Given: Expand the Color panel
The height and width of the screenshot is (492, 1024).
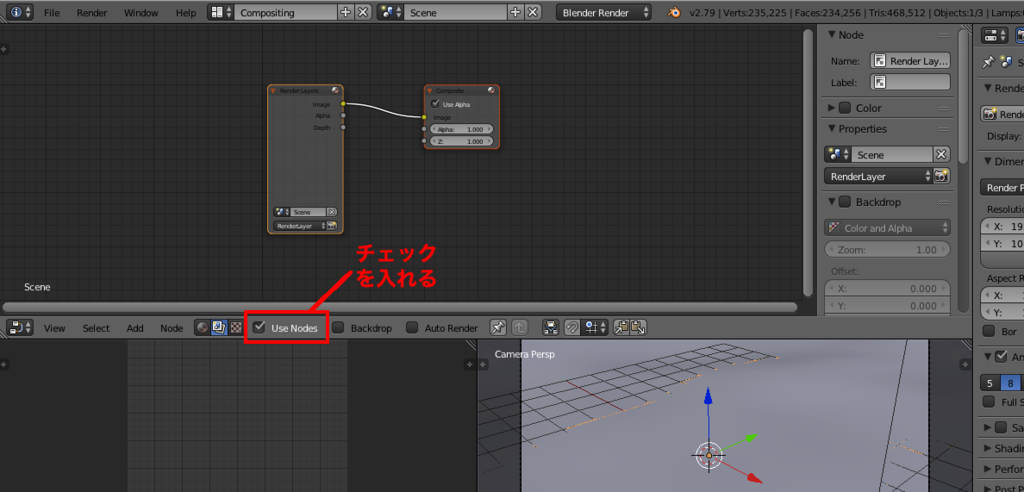Looking at the screenshot, I should (x=832, y=108).
